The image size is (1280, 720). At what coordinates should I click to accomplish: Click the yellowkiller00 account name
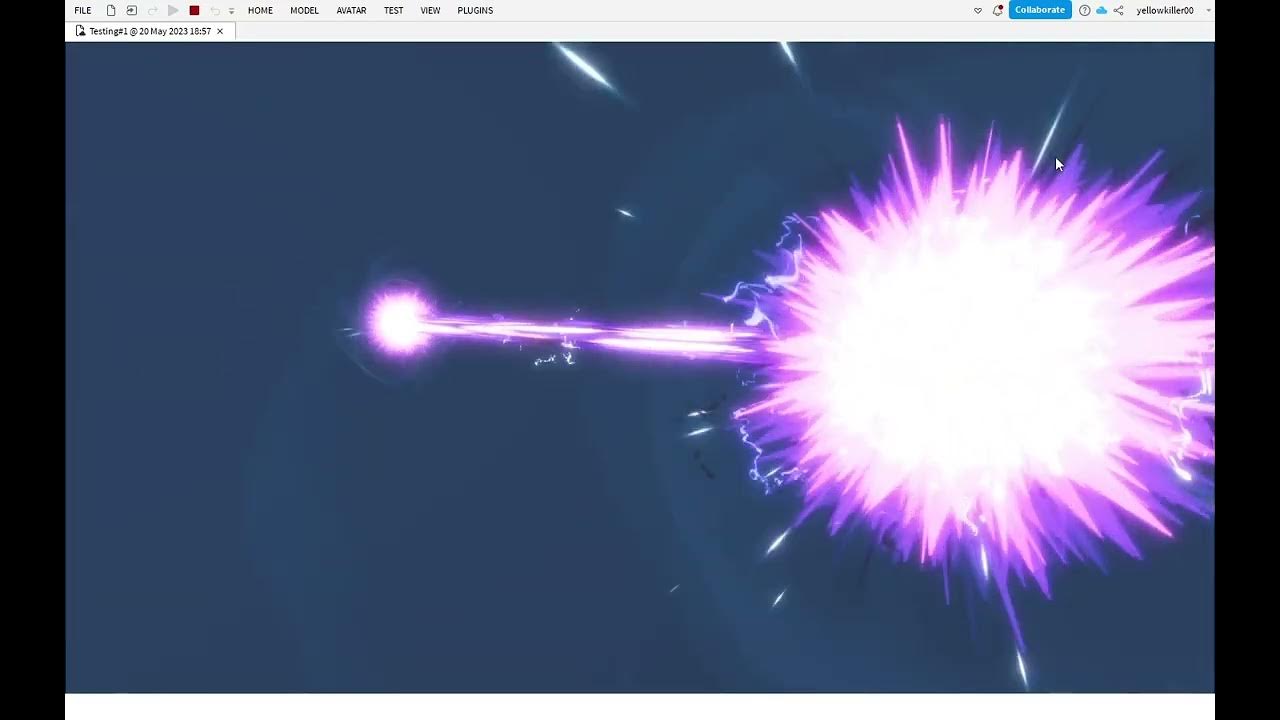coord(1165,10)
